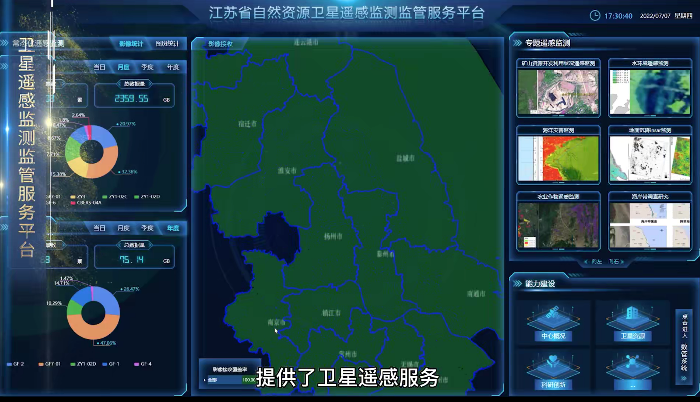Open the building icon card in 能力建设
The height and width of the screenshot is (402, 700).
click(633, 323)
